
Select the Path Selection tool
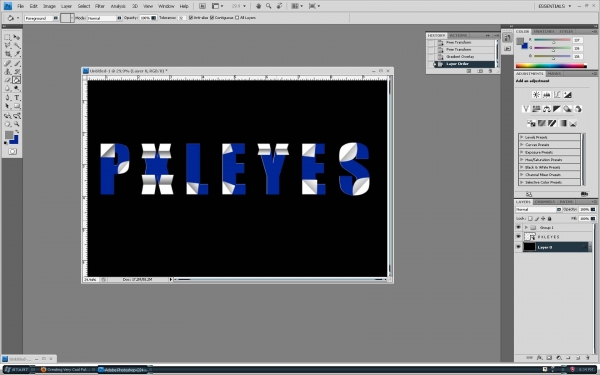click(7, 106)
